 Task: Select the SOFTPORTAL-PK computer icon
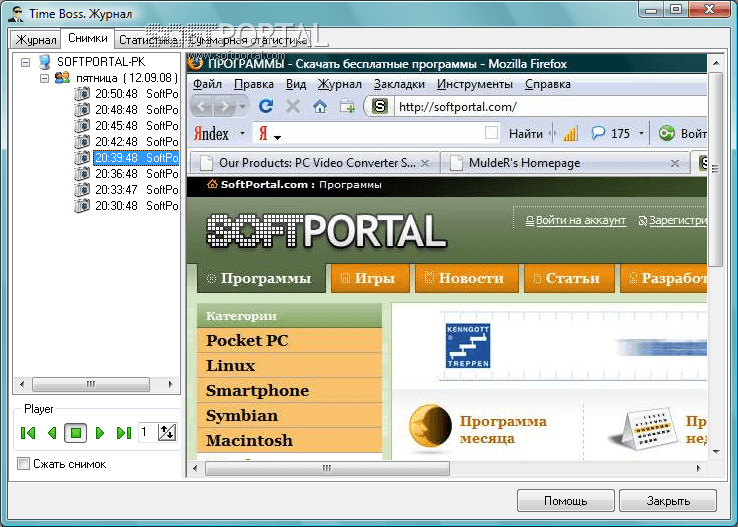(x=45, y=62)
